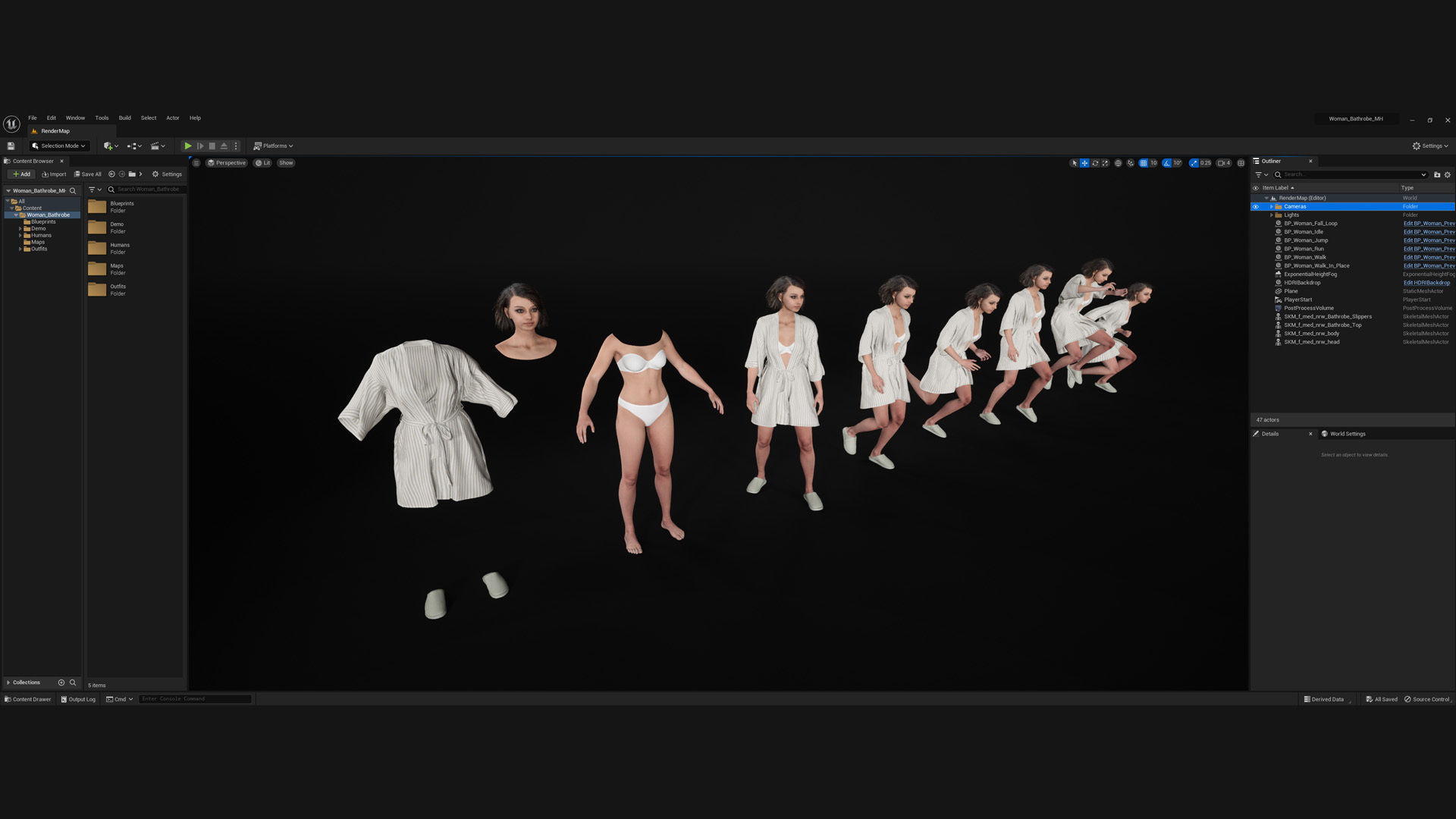The height and width of the screenshot is (819, 1456).
Task: Choose the translate move gizmo tool
Action: [1084, 162]
